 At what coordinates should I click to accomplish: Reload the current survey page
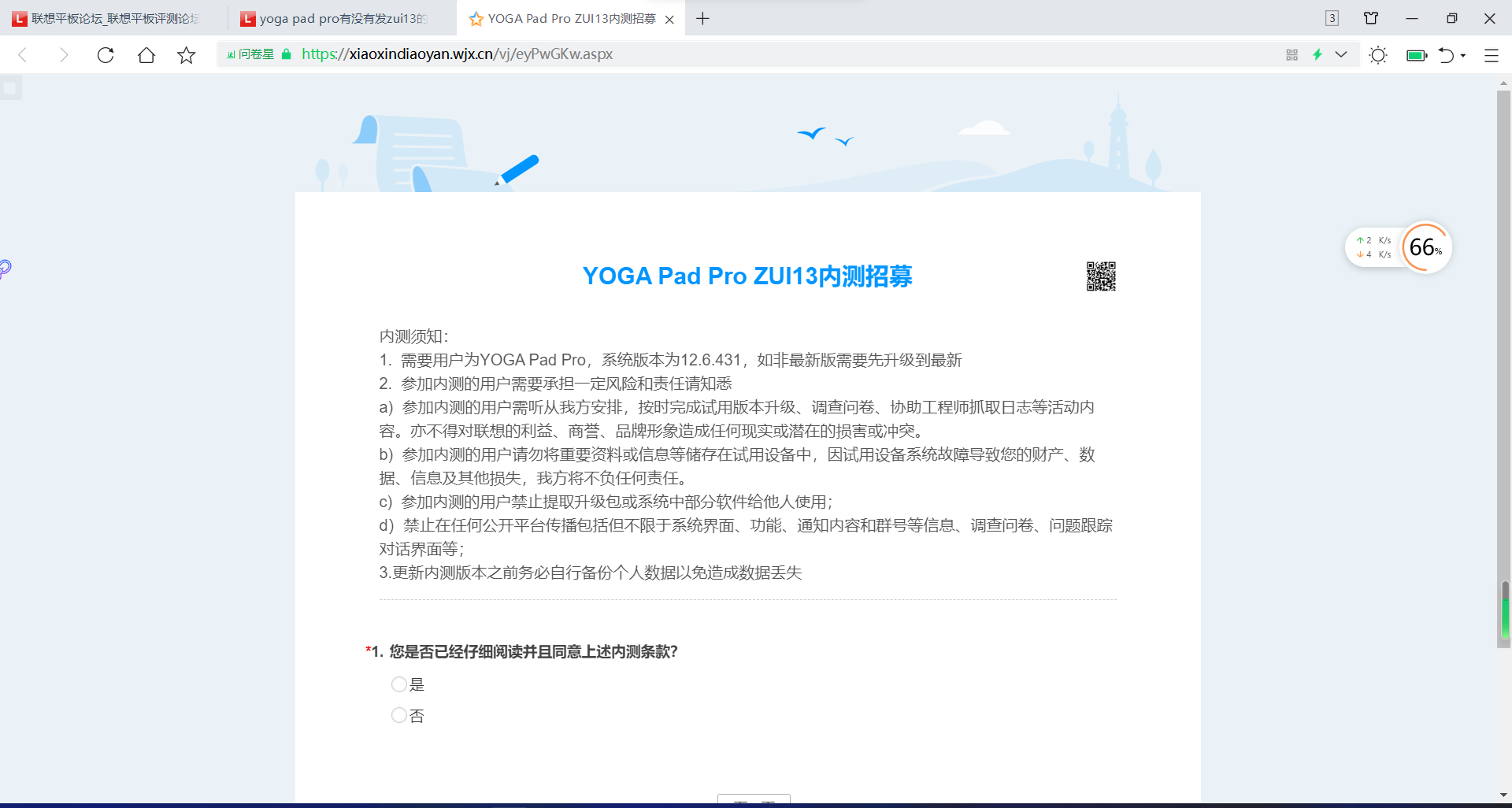pos(106,55)
